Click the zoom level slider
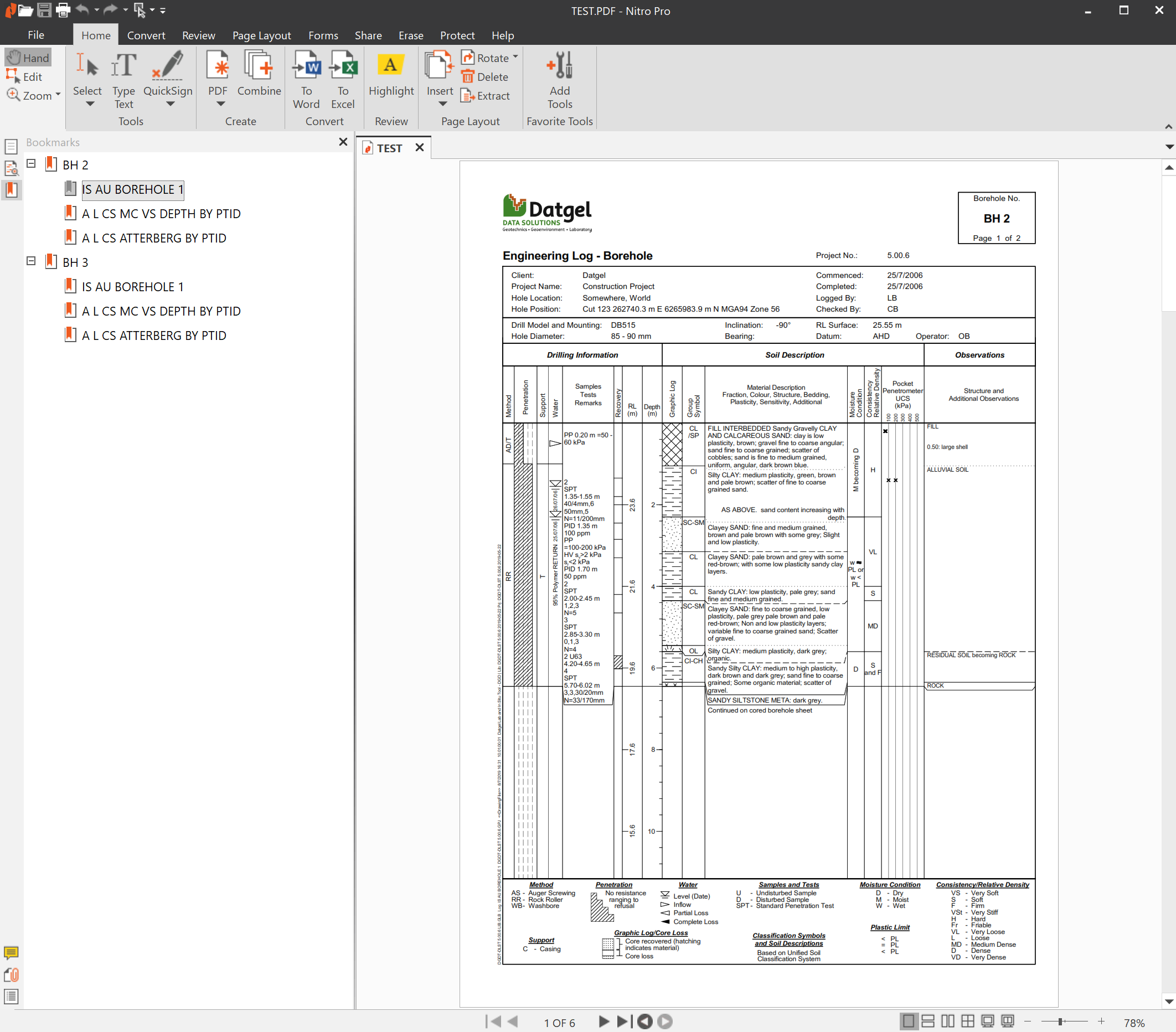The width and height of the screenshot is (1176, 1032). [1060, 1021]
